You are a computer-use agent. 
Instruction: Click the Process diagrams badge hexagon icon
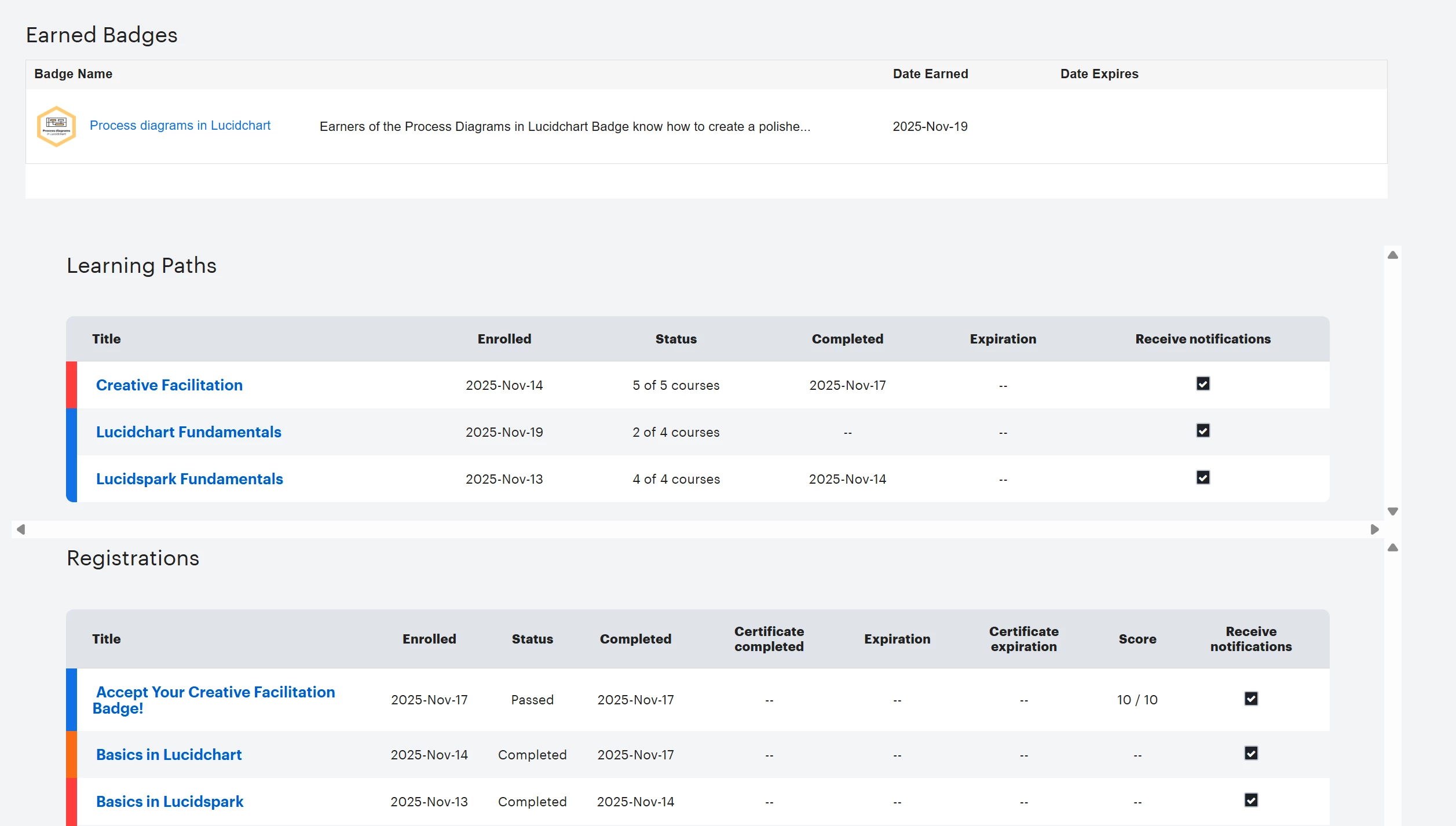[x=56, y=126]
